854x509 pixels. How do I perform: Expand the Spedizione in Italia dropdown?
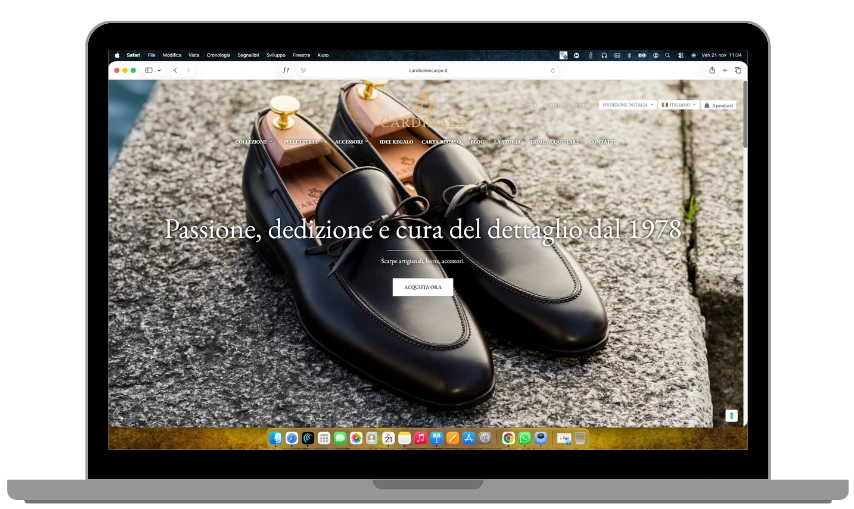pyautogui.click(x=627, y=105)
